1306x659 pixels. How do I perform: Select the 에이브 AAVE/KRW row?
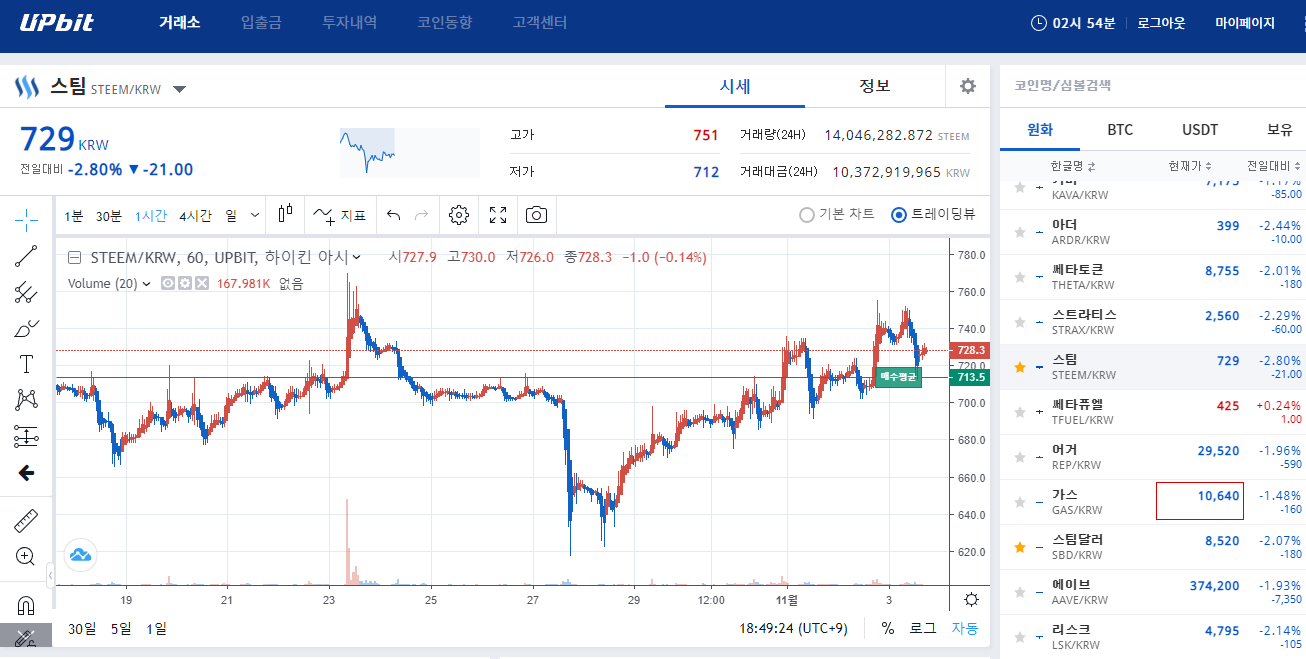[x=1153, y=592]
